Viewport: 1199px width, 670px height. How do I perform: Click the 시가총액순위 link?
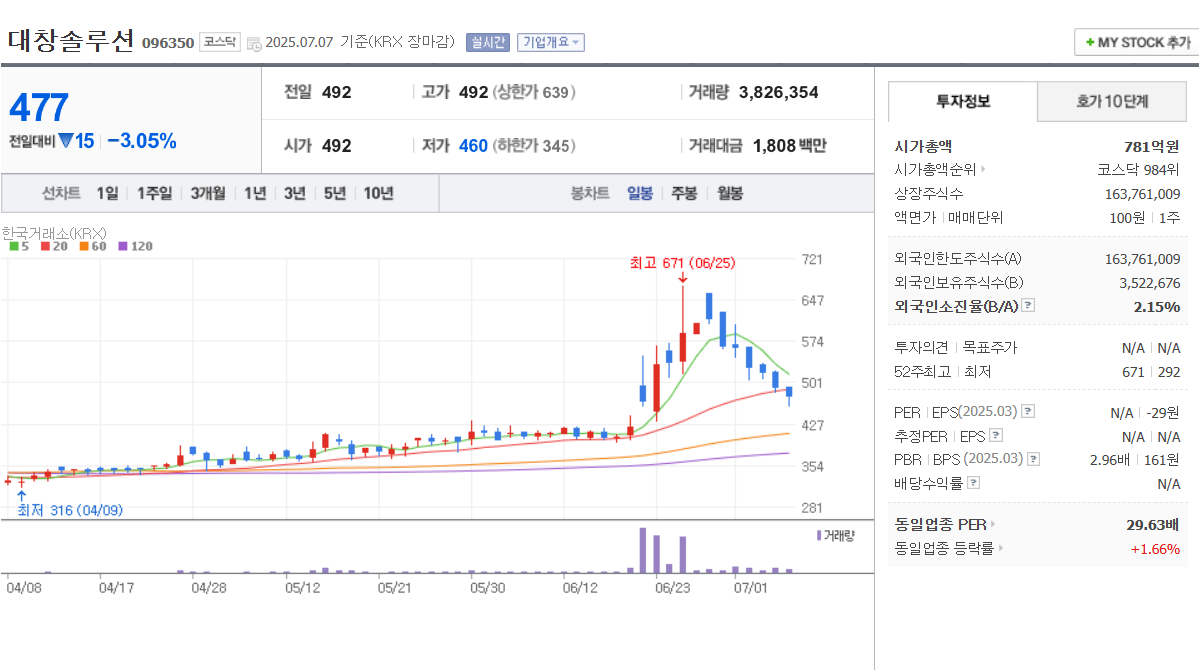(x=935, y=169)
